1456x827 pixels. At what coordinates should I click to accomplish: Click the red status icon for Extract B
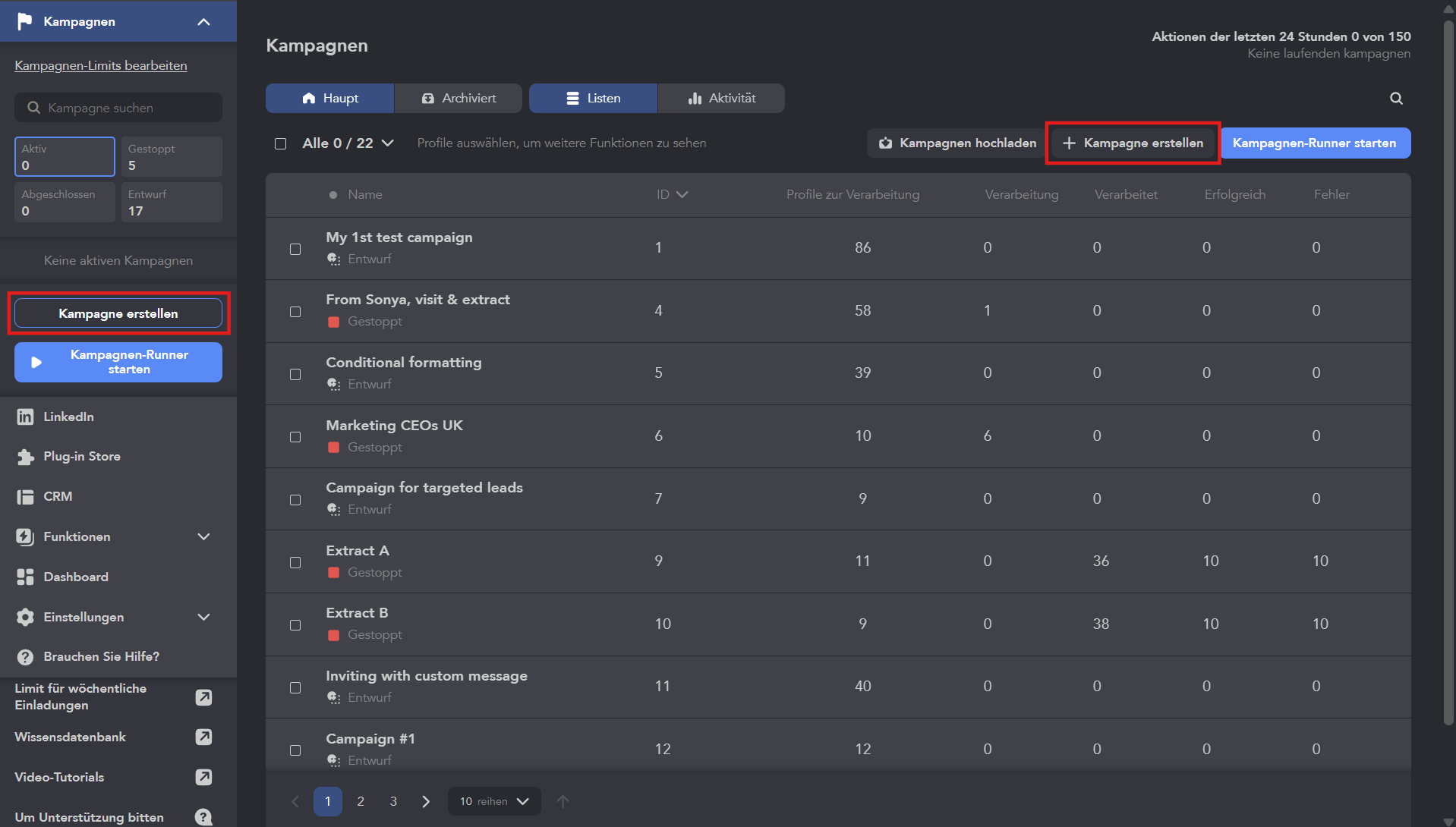click(333, 636)
